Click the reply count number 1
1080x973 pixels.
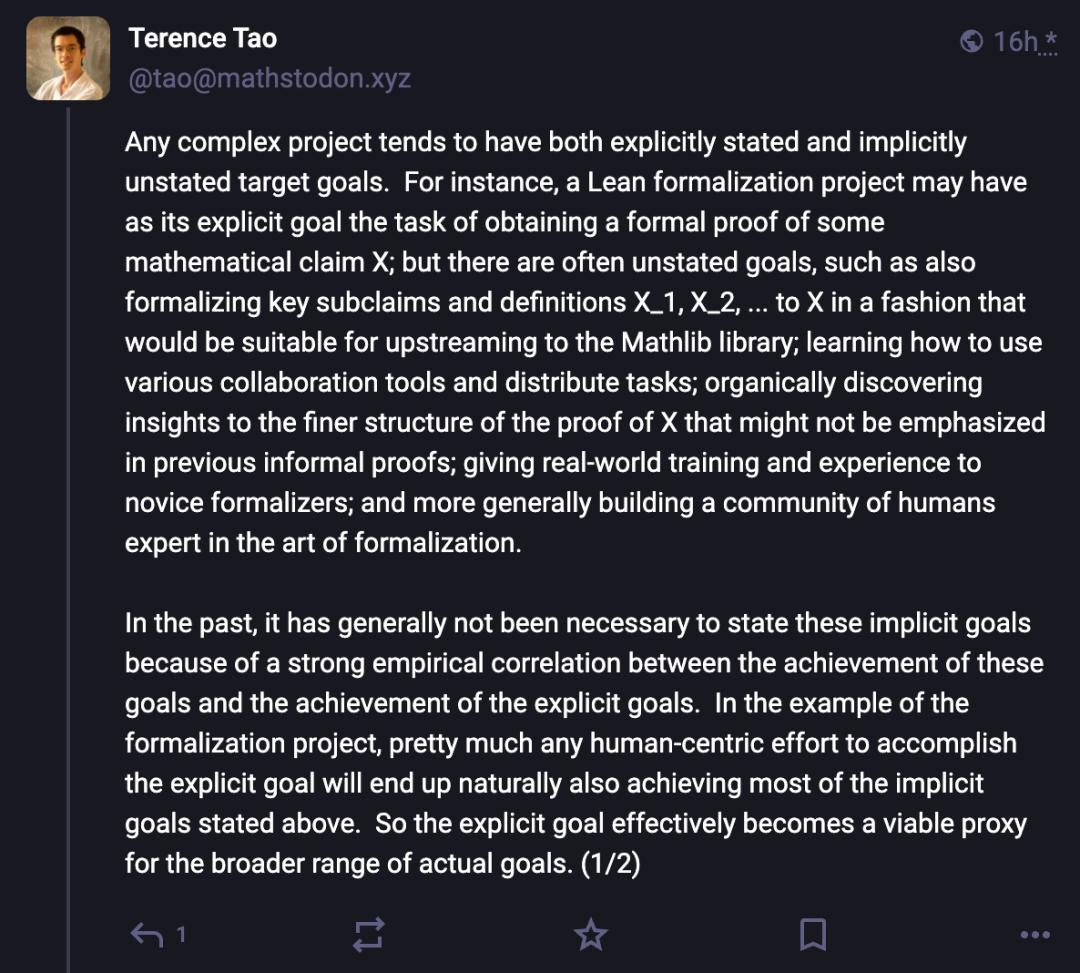click(181, 935)
